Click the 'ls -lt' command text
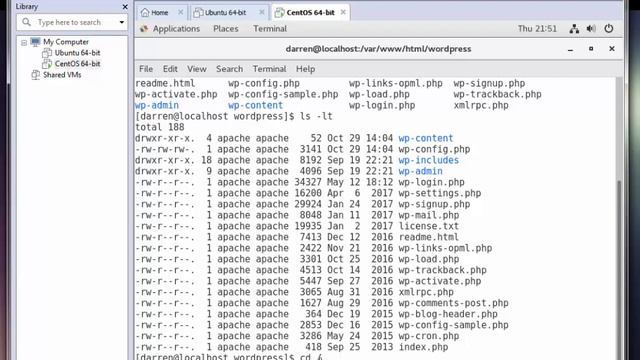640x360 pixels. (316, 116)
